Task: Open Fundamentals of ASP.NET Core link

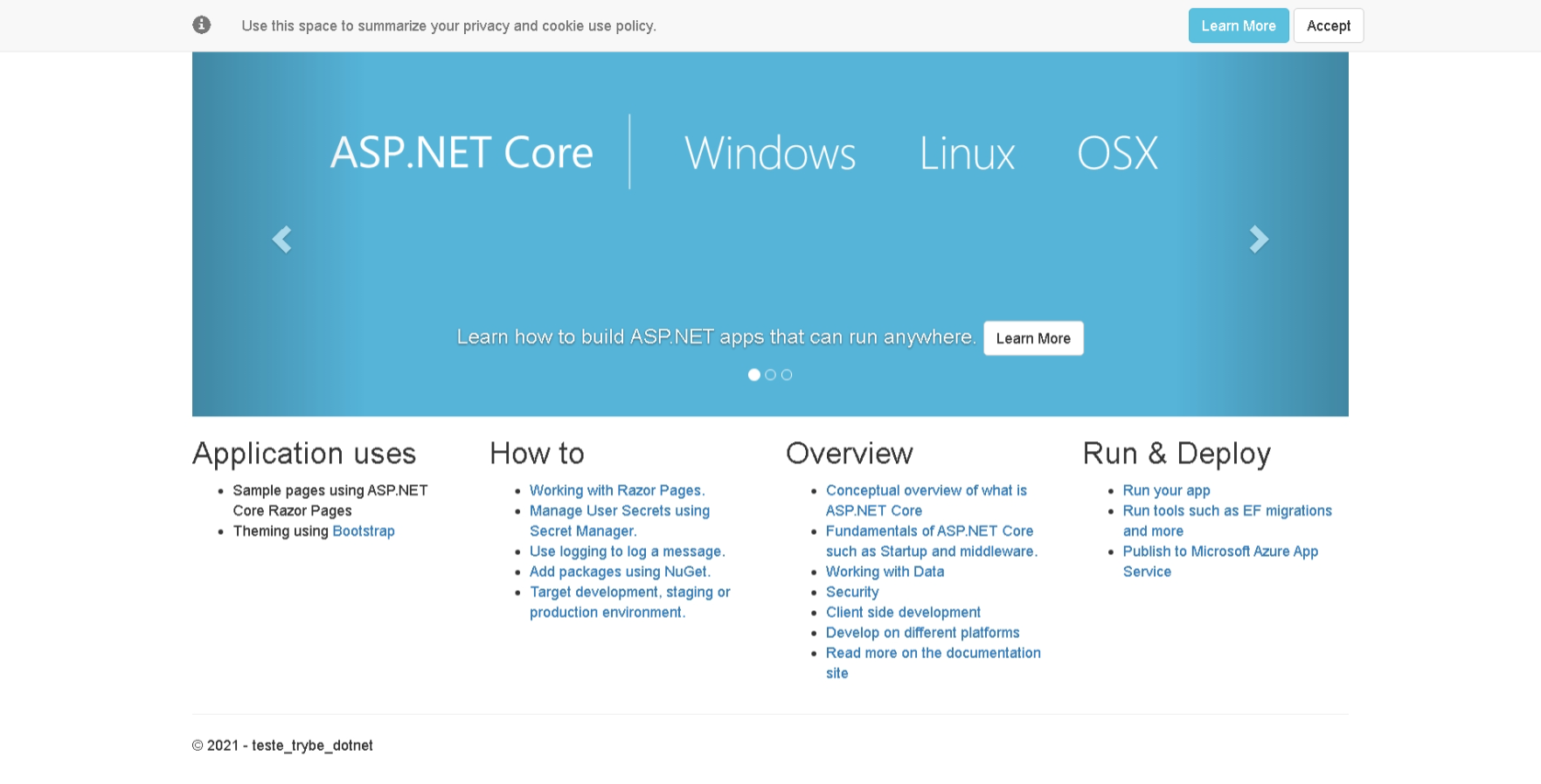Action: pyautogui.click(x=932, y=541)
